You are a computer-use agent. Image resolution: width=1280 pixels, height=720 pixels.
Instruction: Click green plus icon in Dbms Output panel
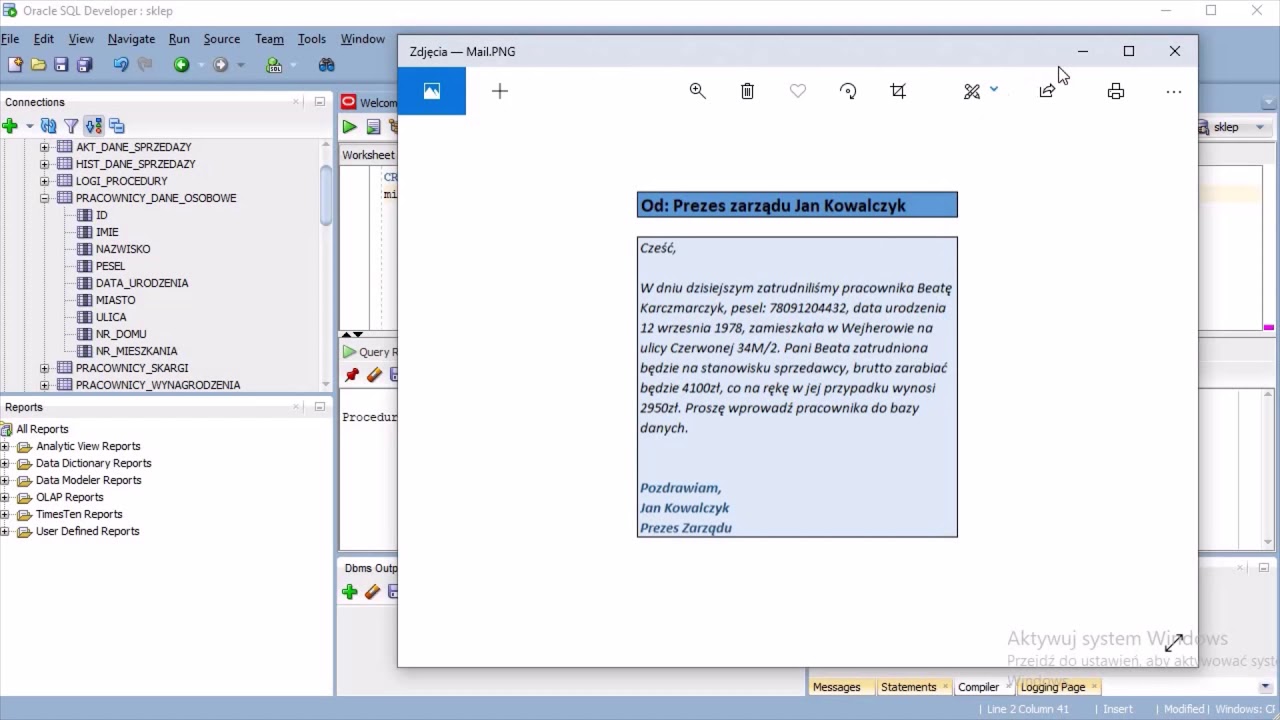(x=349, y=592)
